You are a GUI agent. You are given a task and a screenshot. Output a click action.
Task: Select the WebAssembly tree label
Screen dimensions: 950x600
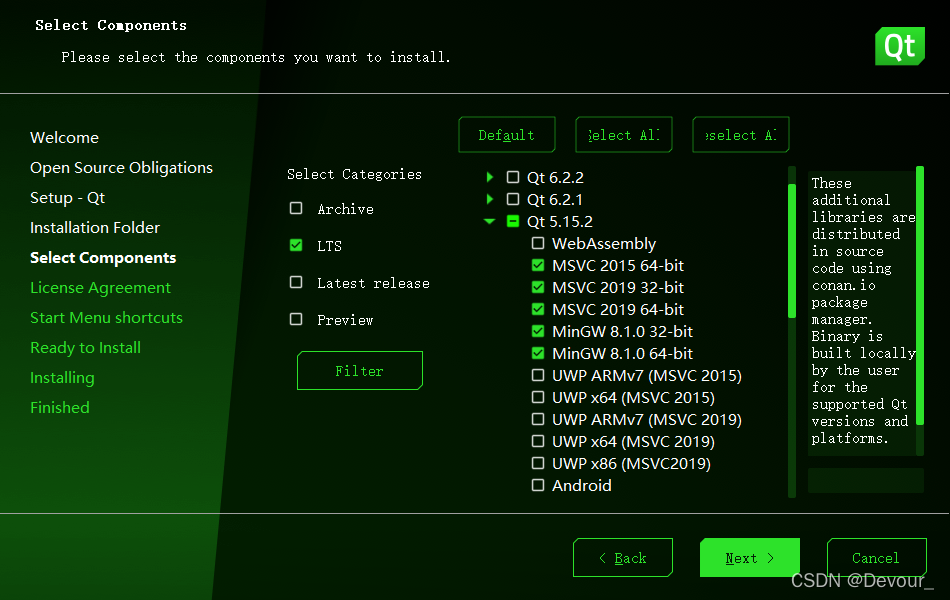pyautogui.click(x=603, y=243)
